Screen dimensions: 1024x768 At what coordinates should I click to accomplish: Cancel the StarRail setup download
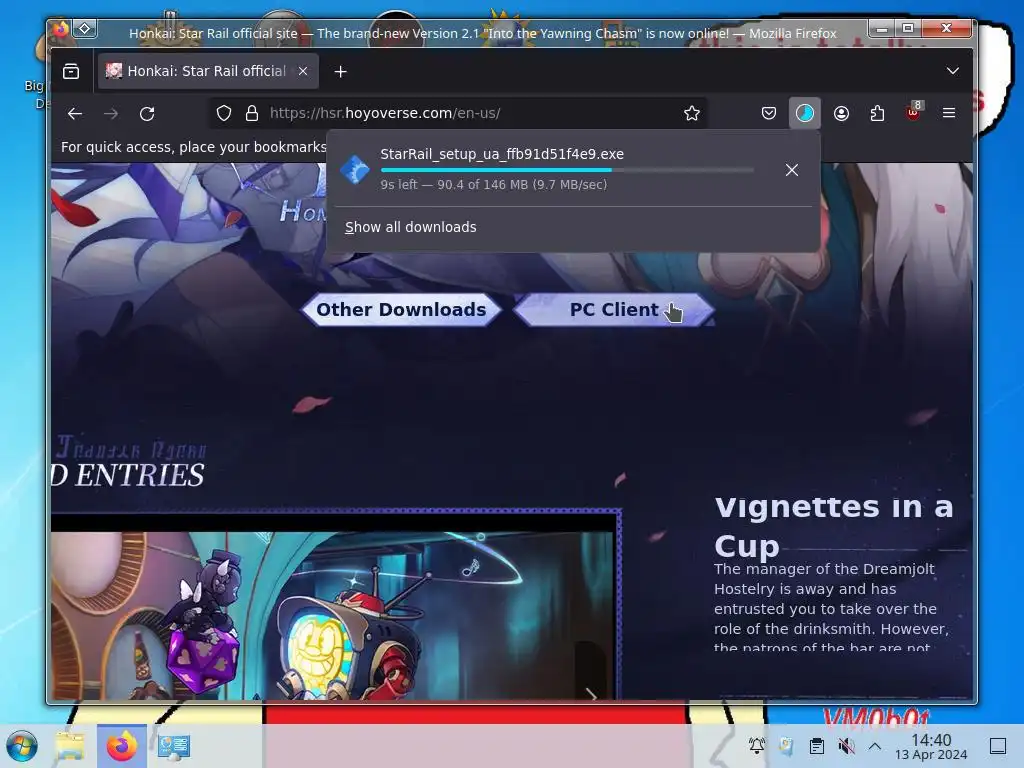click(x=792, y=170)
